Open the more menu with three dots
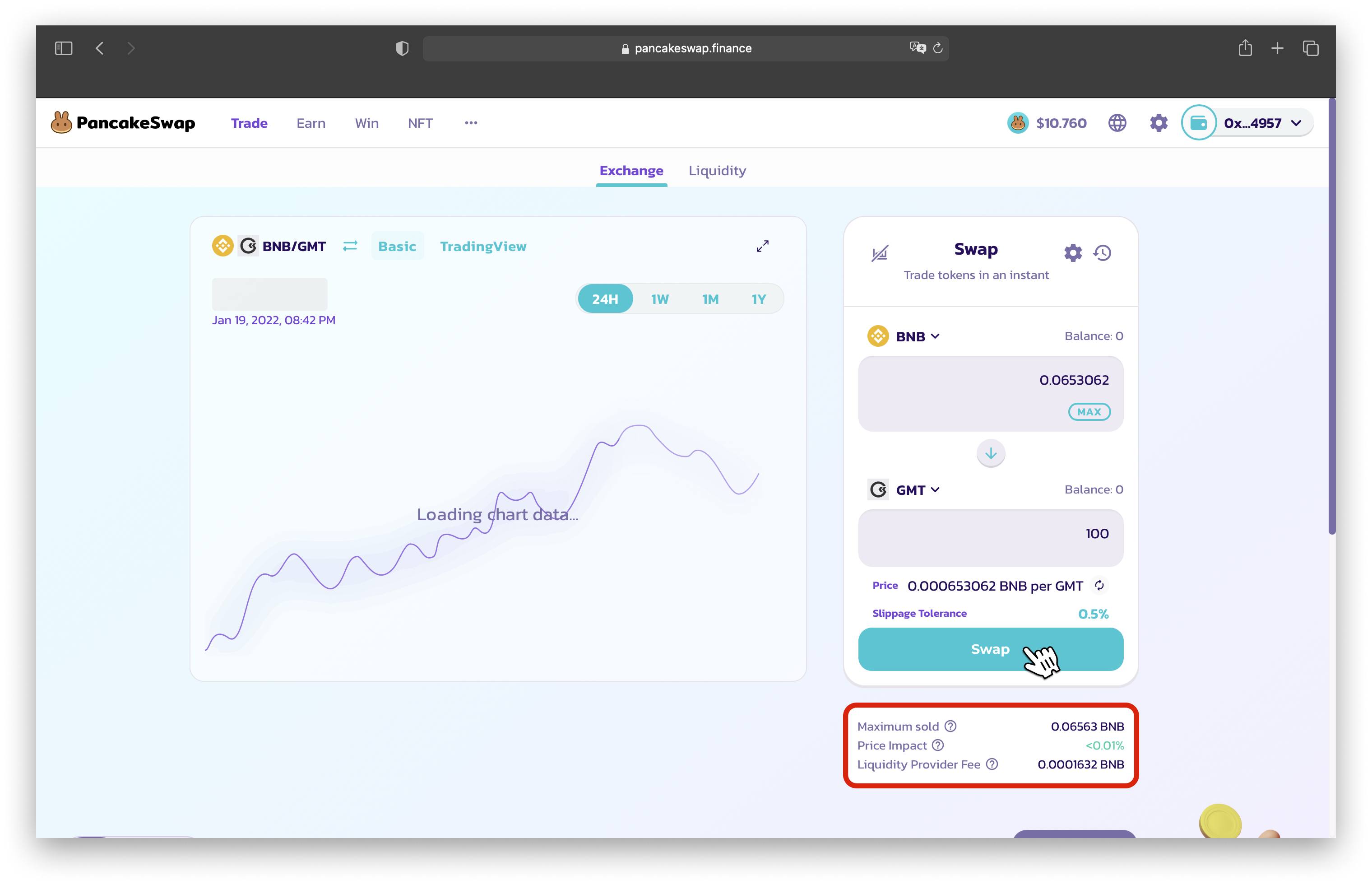The image size is (1372, 885). pyautogui.click(x=471, y=123)
